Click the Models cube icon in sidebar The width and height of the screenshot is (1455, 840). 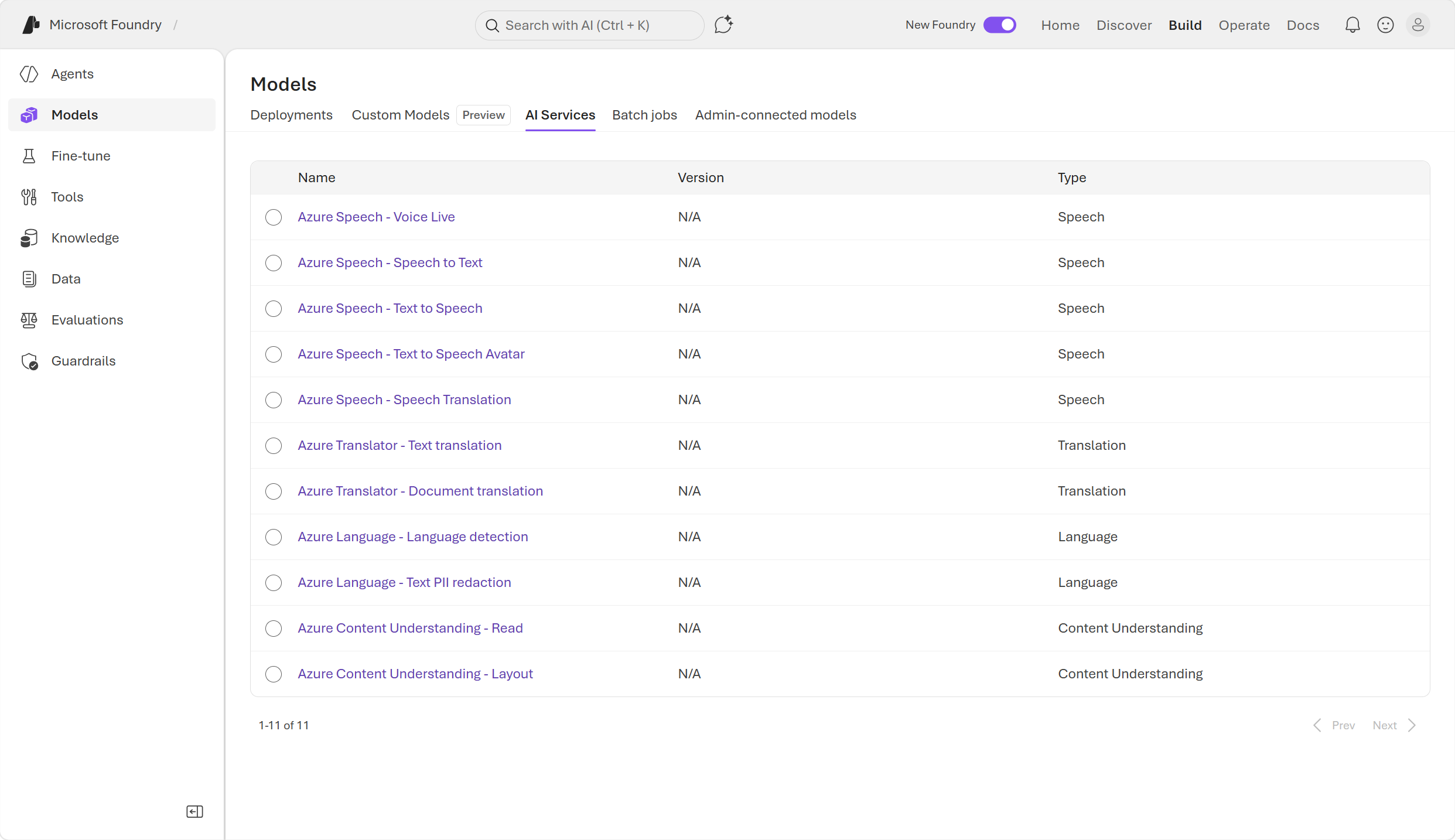pyautogui.click(x=29, y=115)
